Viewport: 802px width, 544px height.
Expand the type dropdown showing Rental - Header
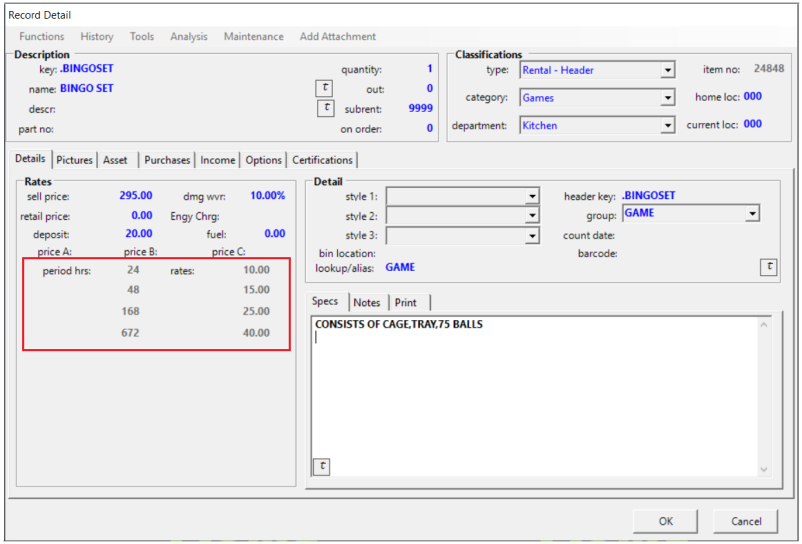[x=667, y=70]
